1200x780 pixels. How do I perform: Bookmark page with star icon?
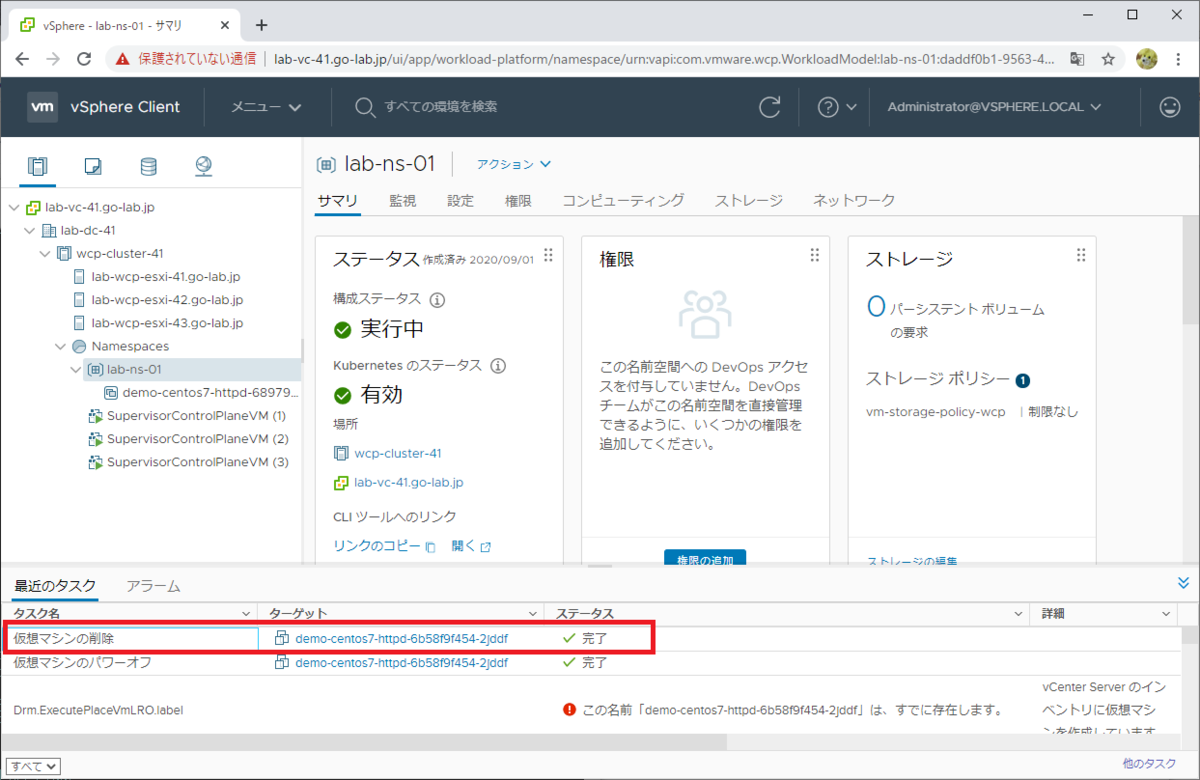(1108, 59)
